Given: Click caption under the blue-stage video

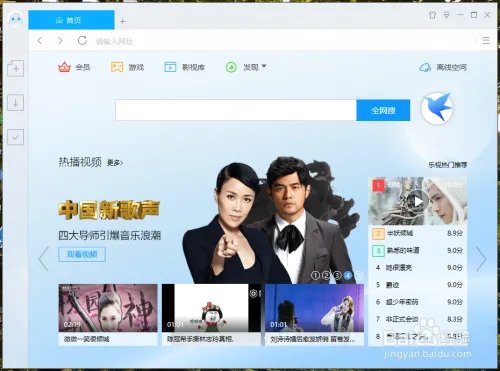Looking at the screenshot, I should click(x=314, y=339).
